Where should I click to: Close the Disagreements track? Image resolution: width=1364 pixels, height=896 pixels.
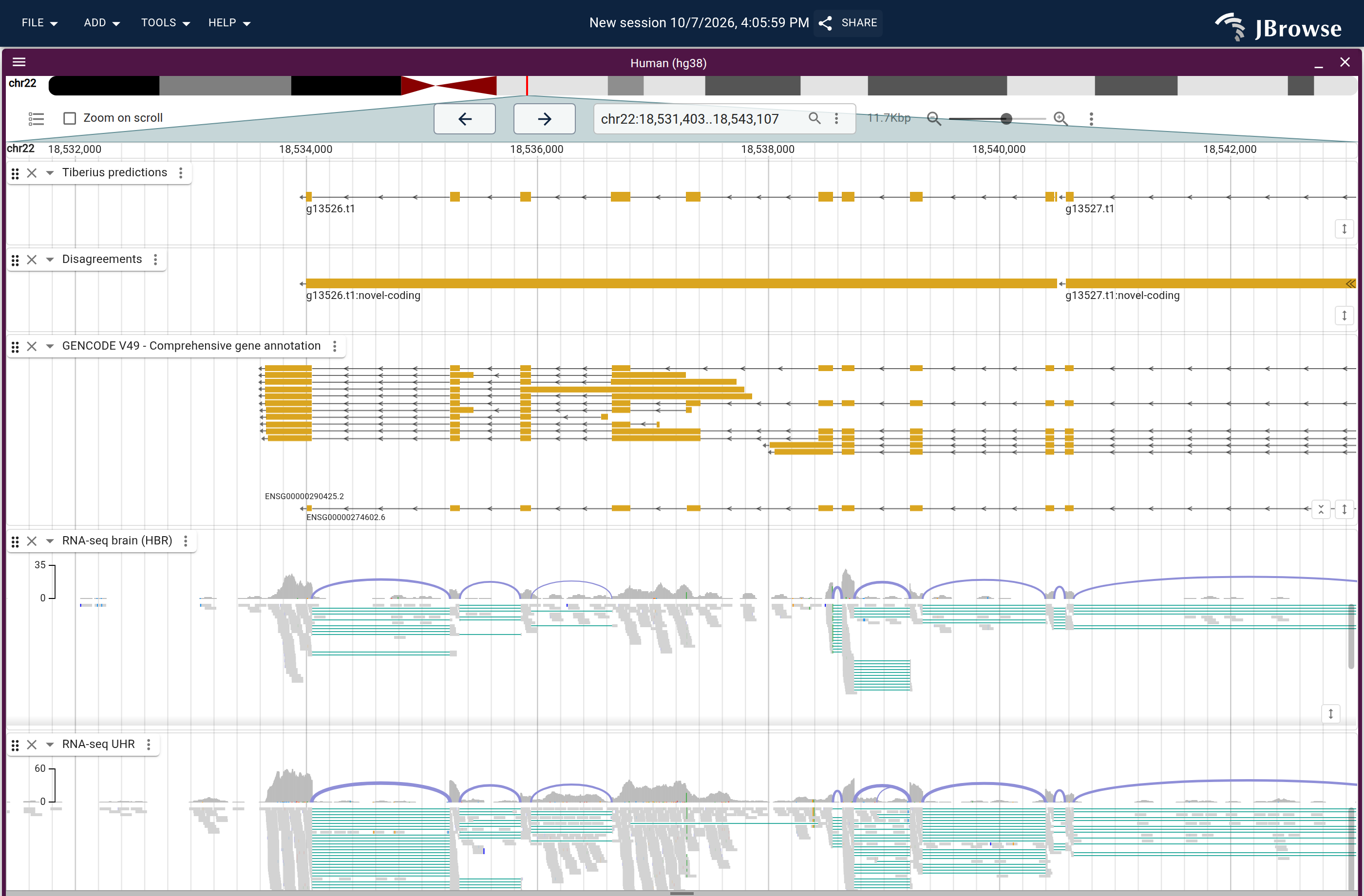[x=32, y=260]
